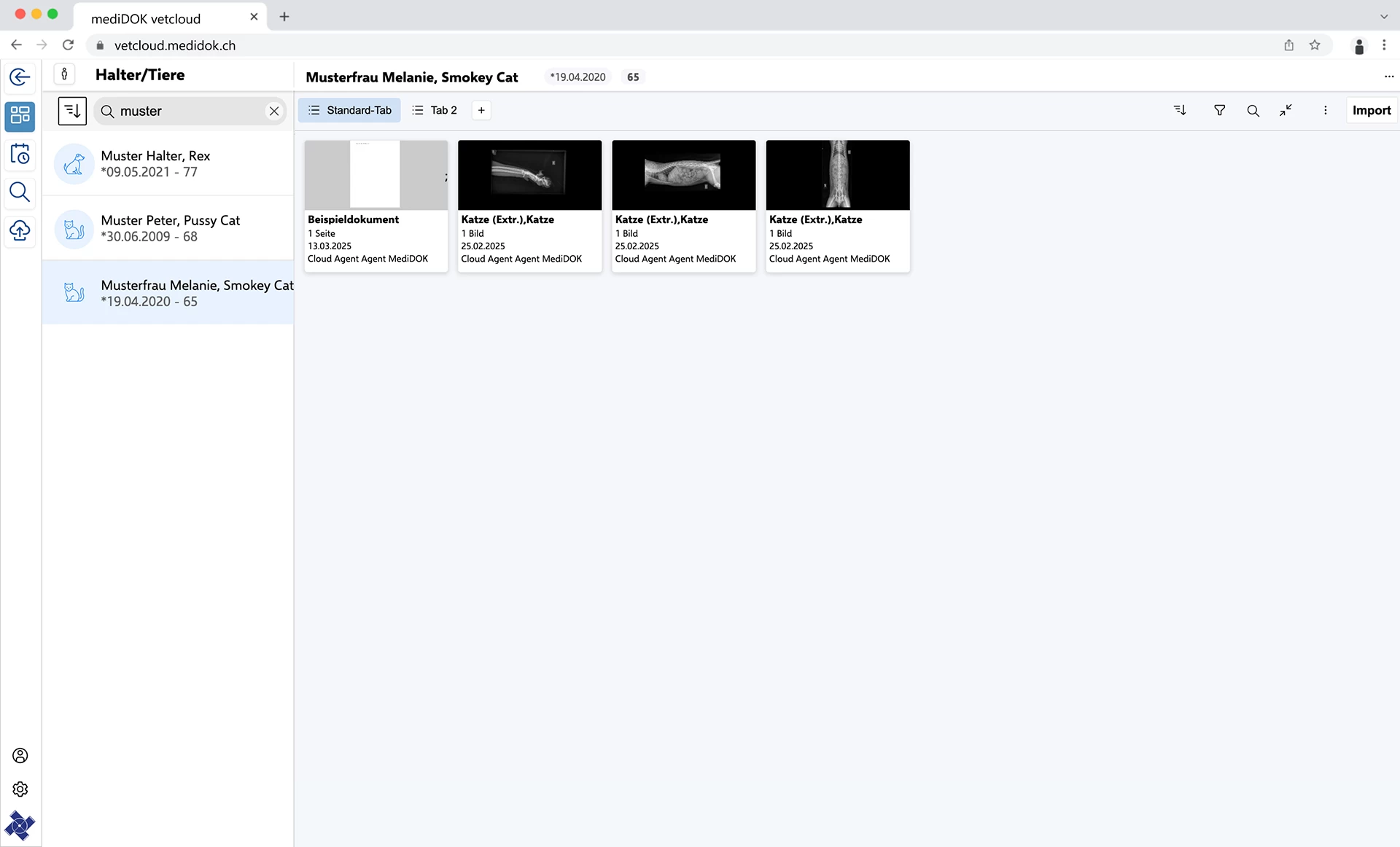
Task: Click the 13.03.2025 date on Beispieldokument
Action: tap(330, 246)
